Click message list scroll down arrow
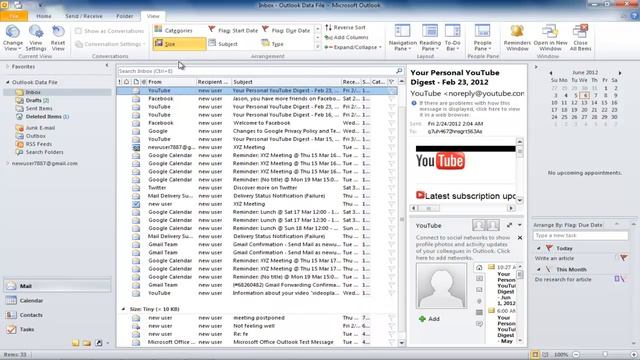Viewport: 640px width, 360px height. click(x=401, y=343)
